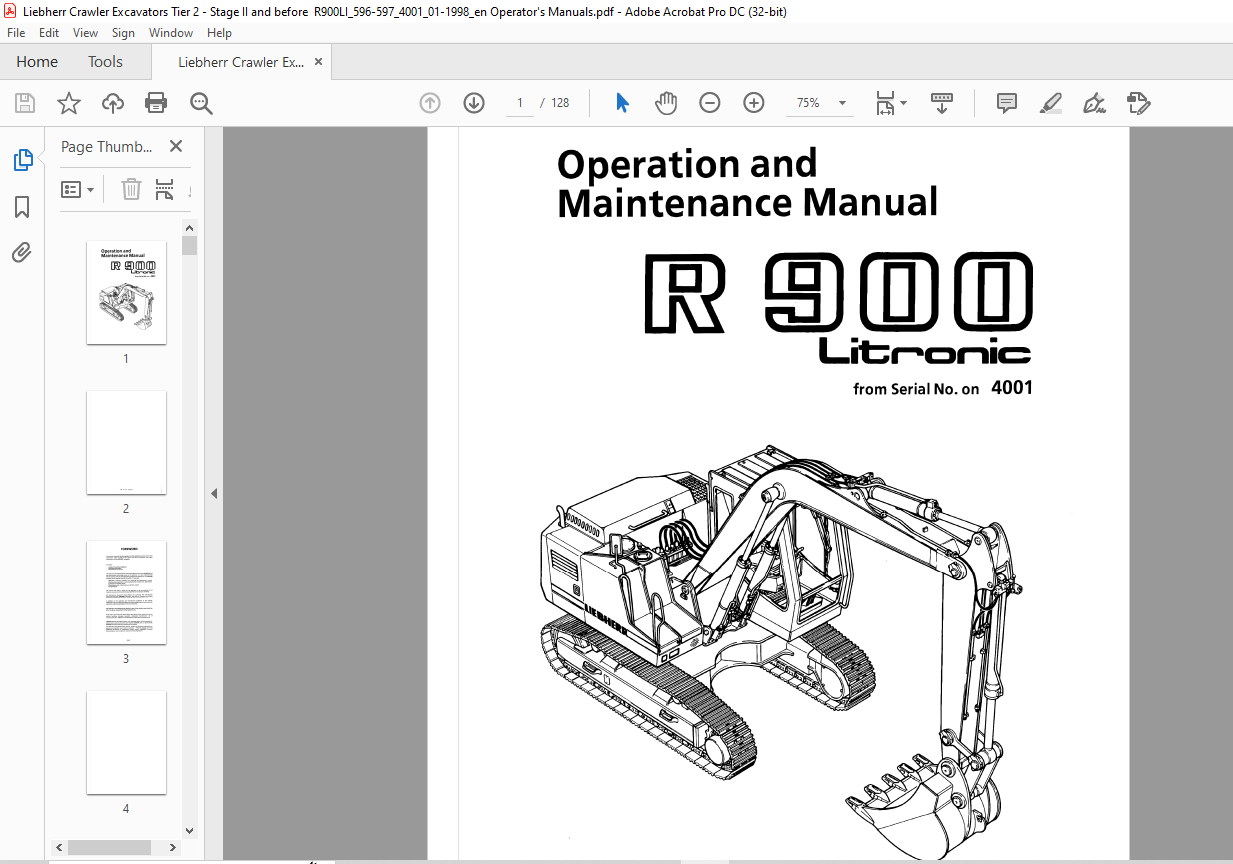The height and width of the screenshot is (864, 1233).
Task: Click the scrolling mode keyboard icon
Action: pyautogui.click(x=941, y=103)
